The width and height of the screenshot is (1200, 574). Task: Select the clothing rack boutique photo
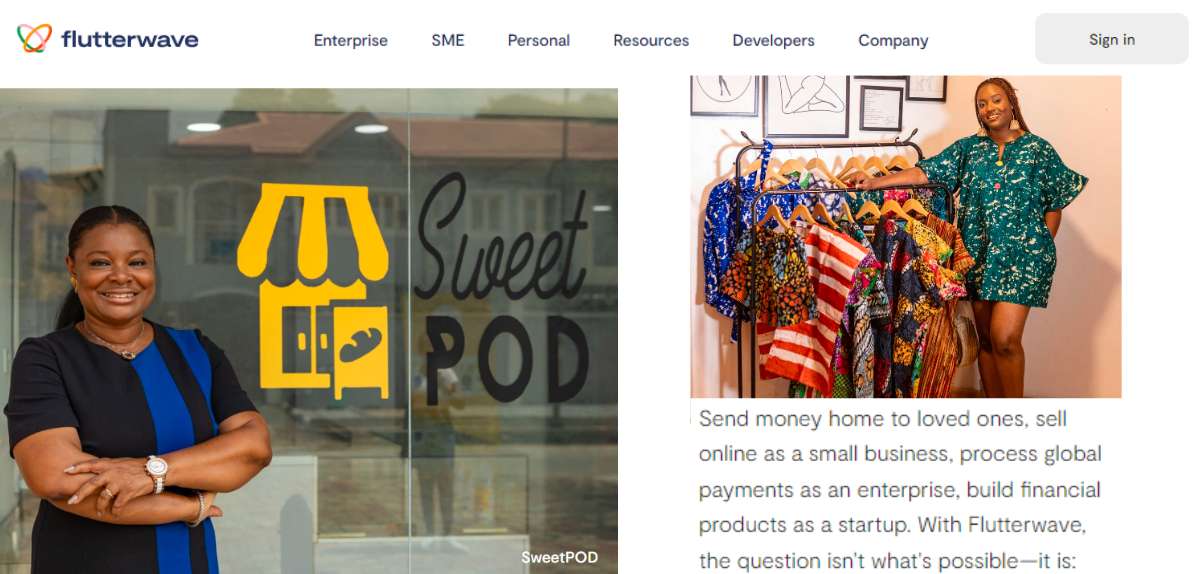[x=906, y=237]
